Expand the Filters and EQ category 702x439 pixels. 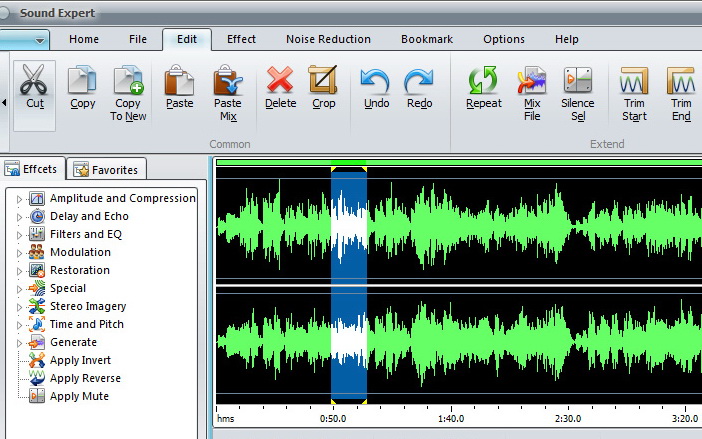coord(18,234)
